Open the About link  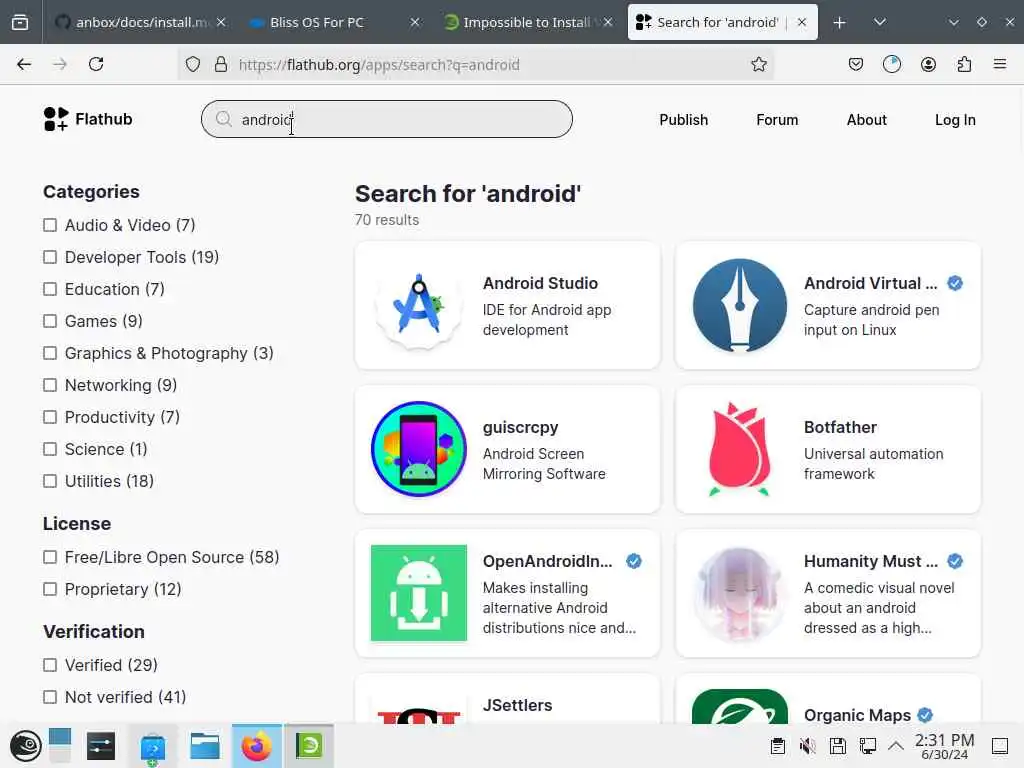point(867,120)
